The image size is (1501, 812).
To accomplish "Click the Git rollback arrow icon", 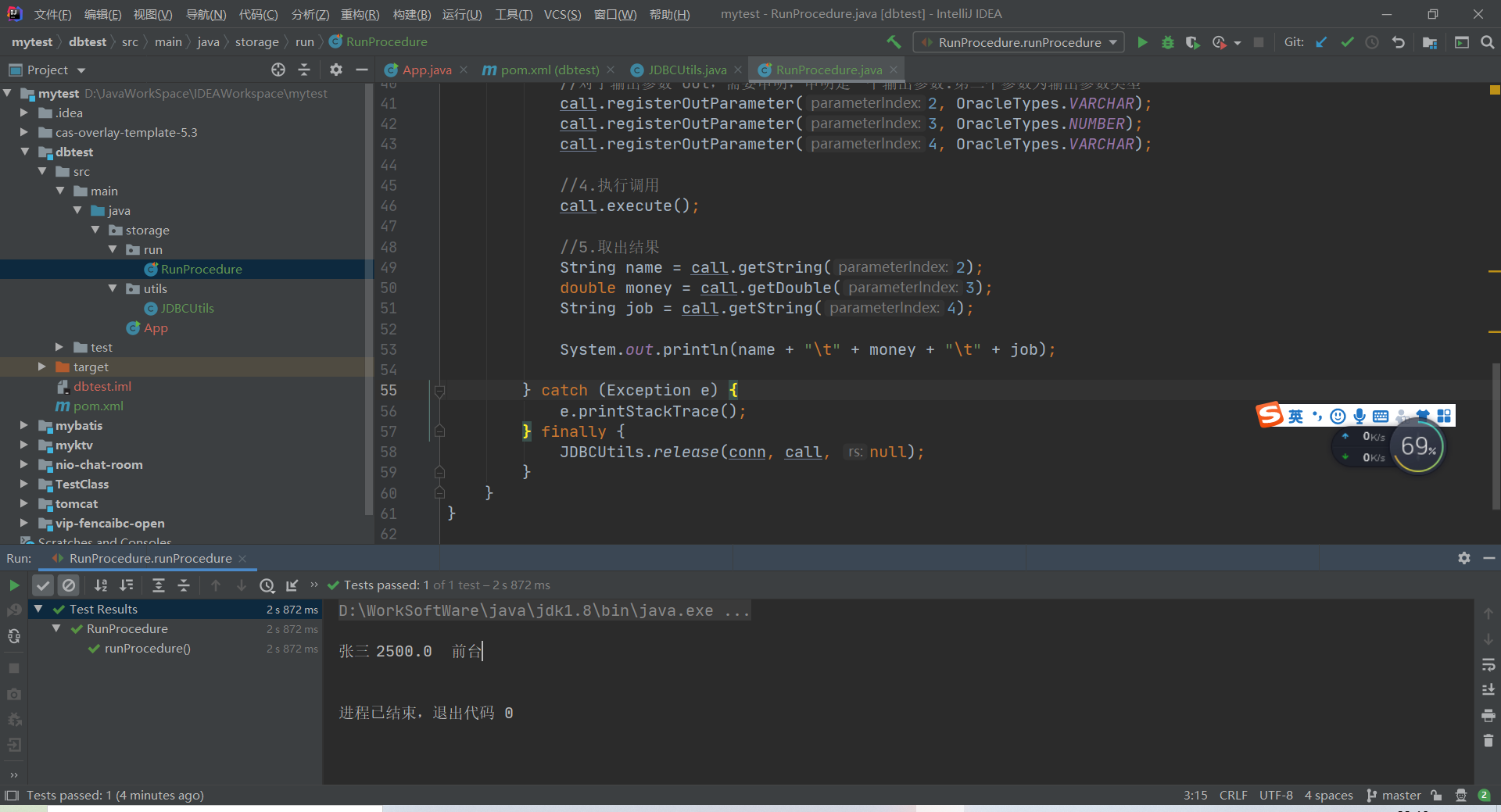I will pos(1399,42).
